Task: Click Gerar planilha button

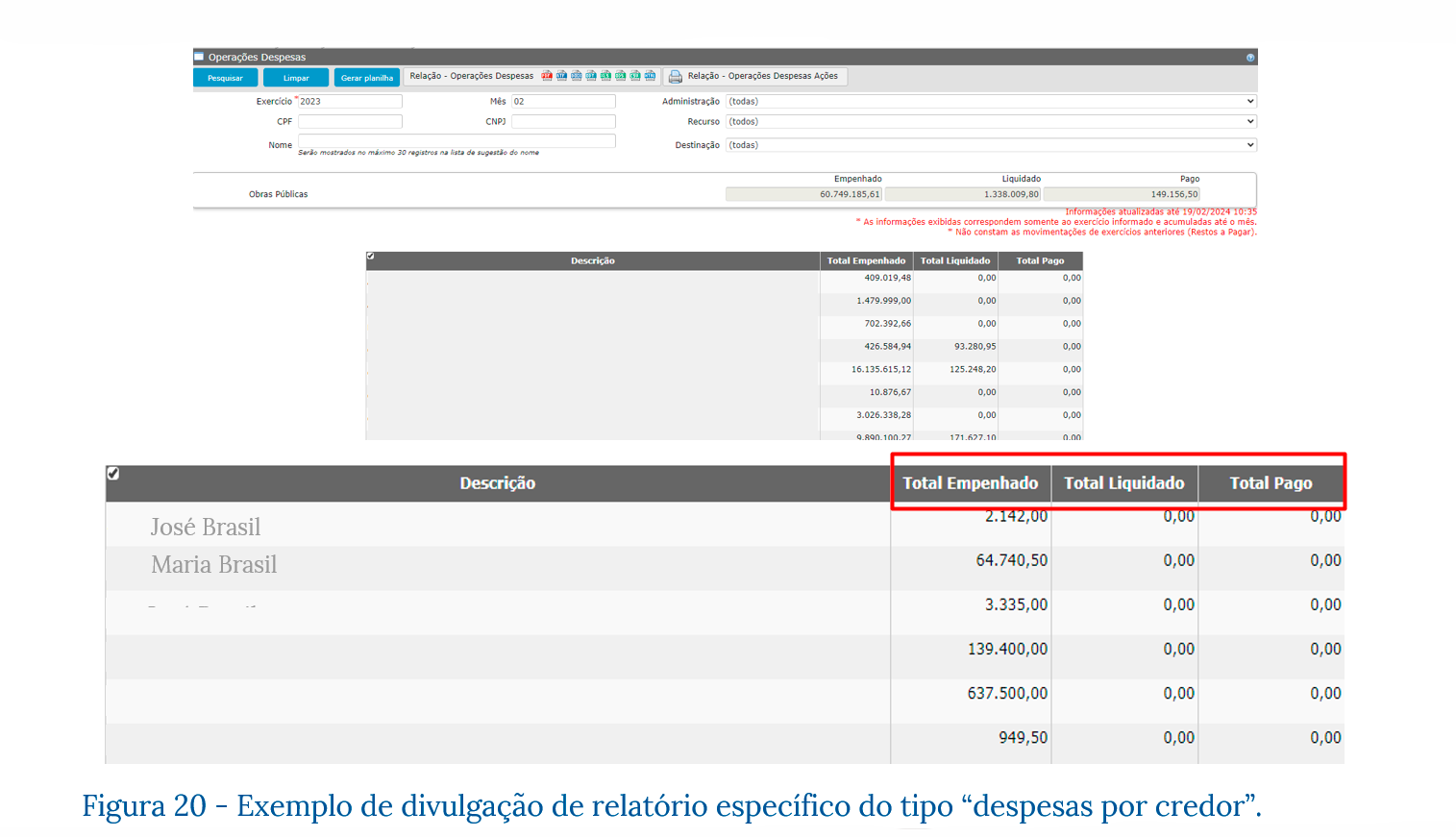Action: tap(367, 78)
